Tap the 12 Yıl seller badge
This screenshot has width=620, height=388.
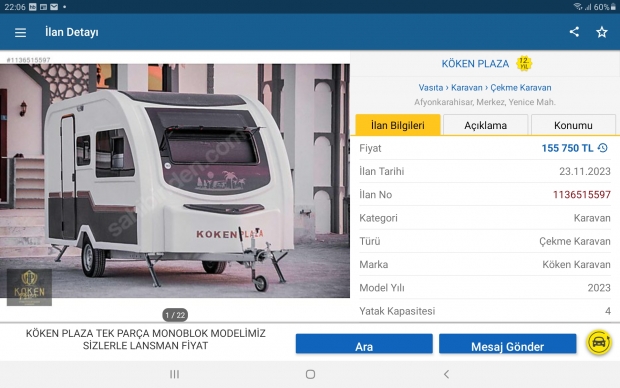[x=524, y=63]
